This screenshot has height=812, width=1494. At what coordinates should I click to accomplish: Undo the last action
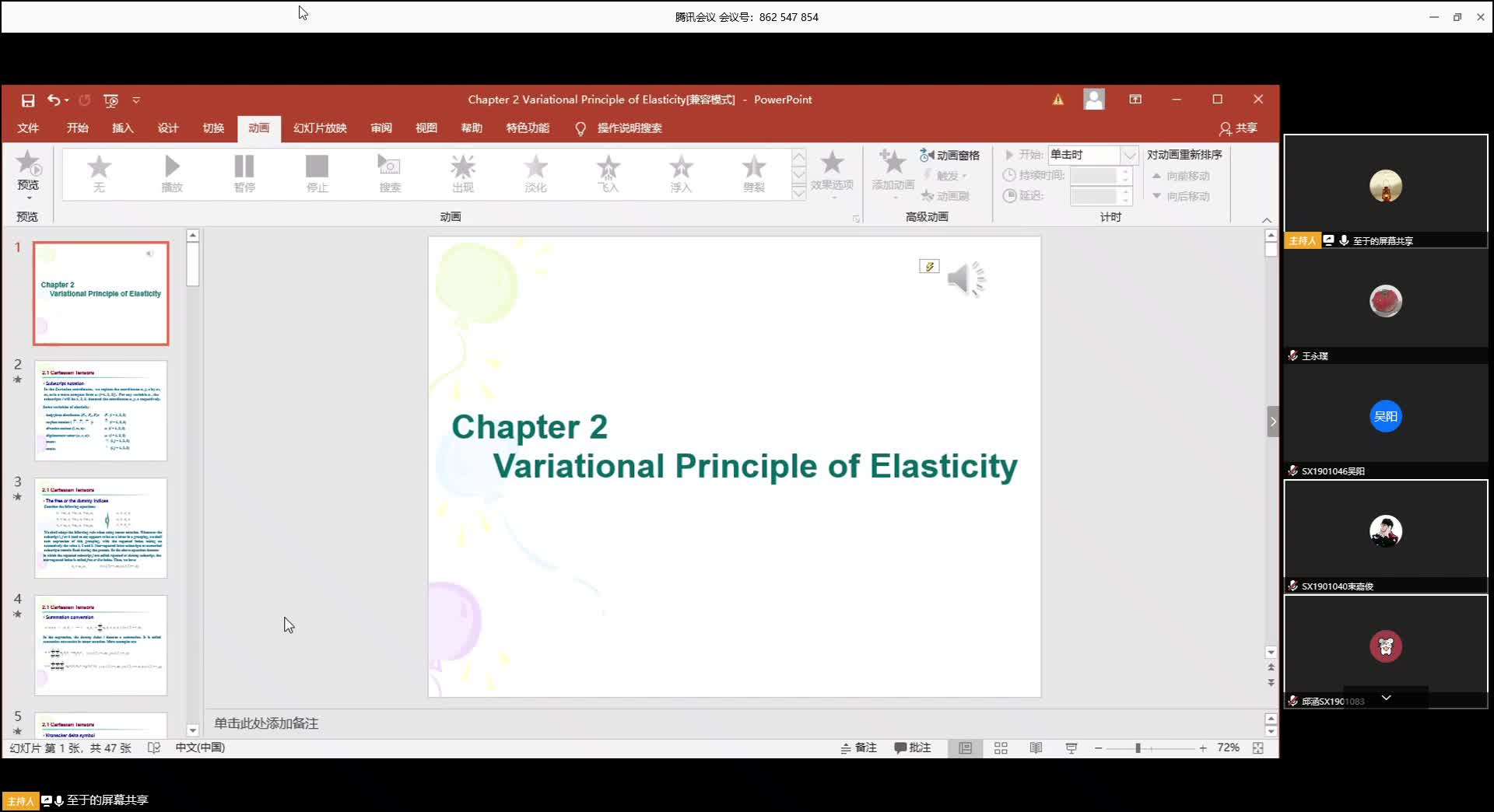pos(53,100)
